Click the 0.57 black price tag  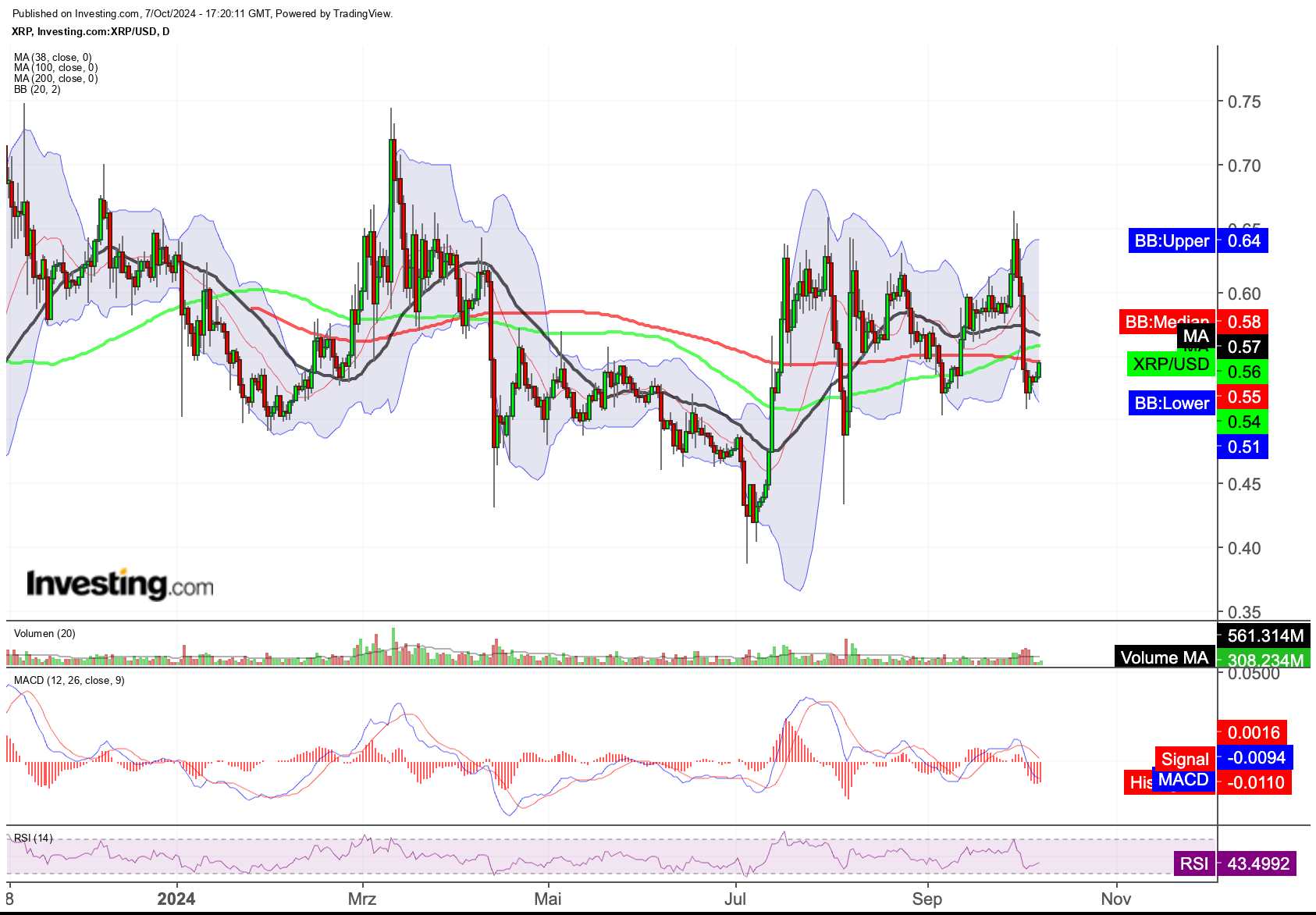[1243, 347]
